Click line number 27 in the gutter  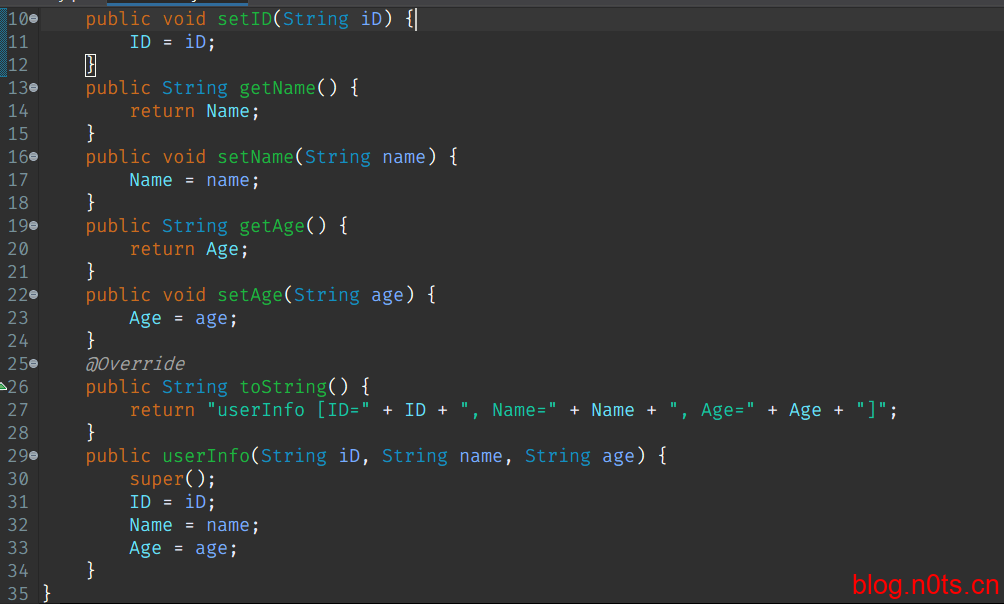pyautogui.click(x=18, y=410)
